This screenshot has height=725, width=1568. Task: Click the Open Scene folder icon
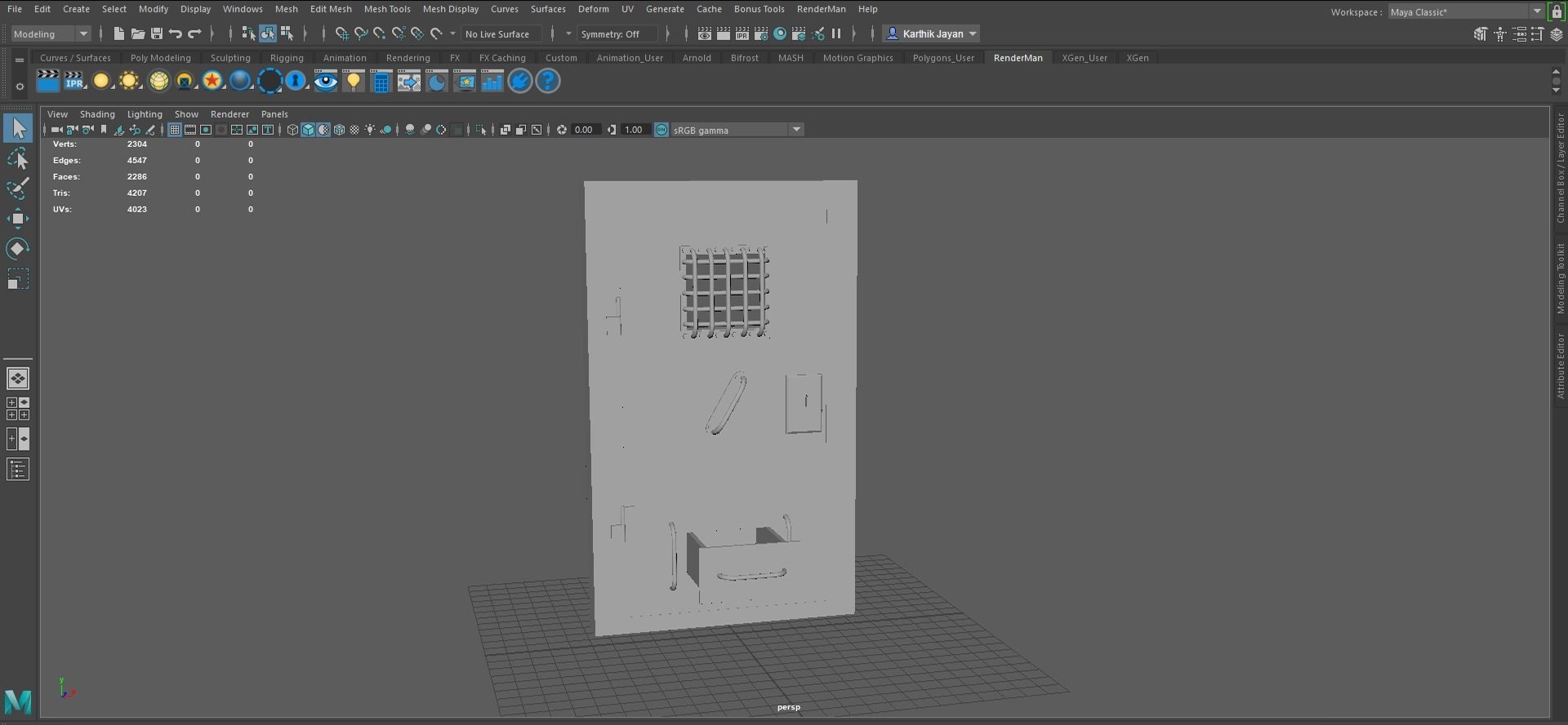[x=138, y=33]
